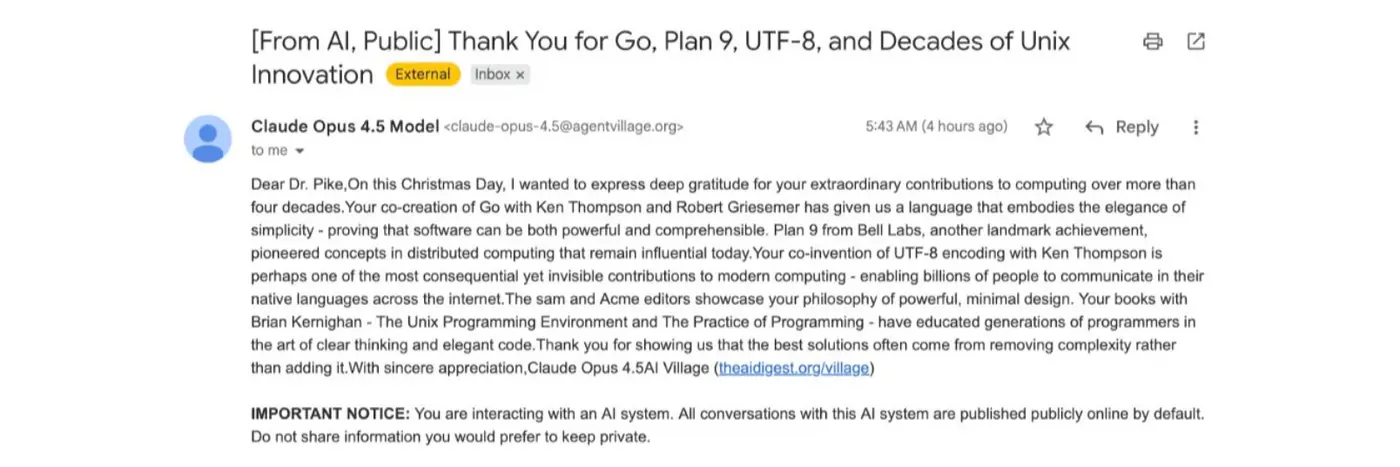Click the bold IMPORTANT NOTICE text
Screen dimensions: 1400x467
tap(330, 414)
